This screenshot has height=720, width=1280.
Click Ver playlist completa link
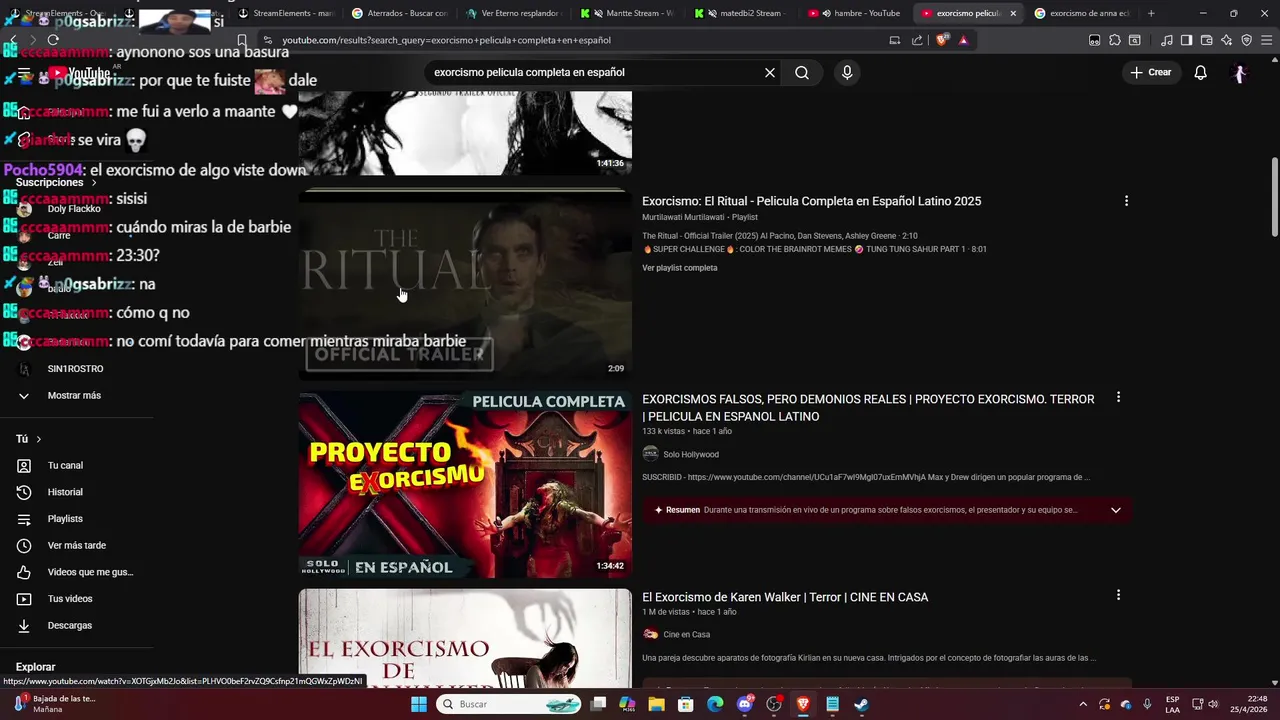pos(679,268)
